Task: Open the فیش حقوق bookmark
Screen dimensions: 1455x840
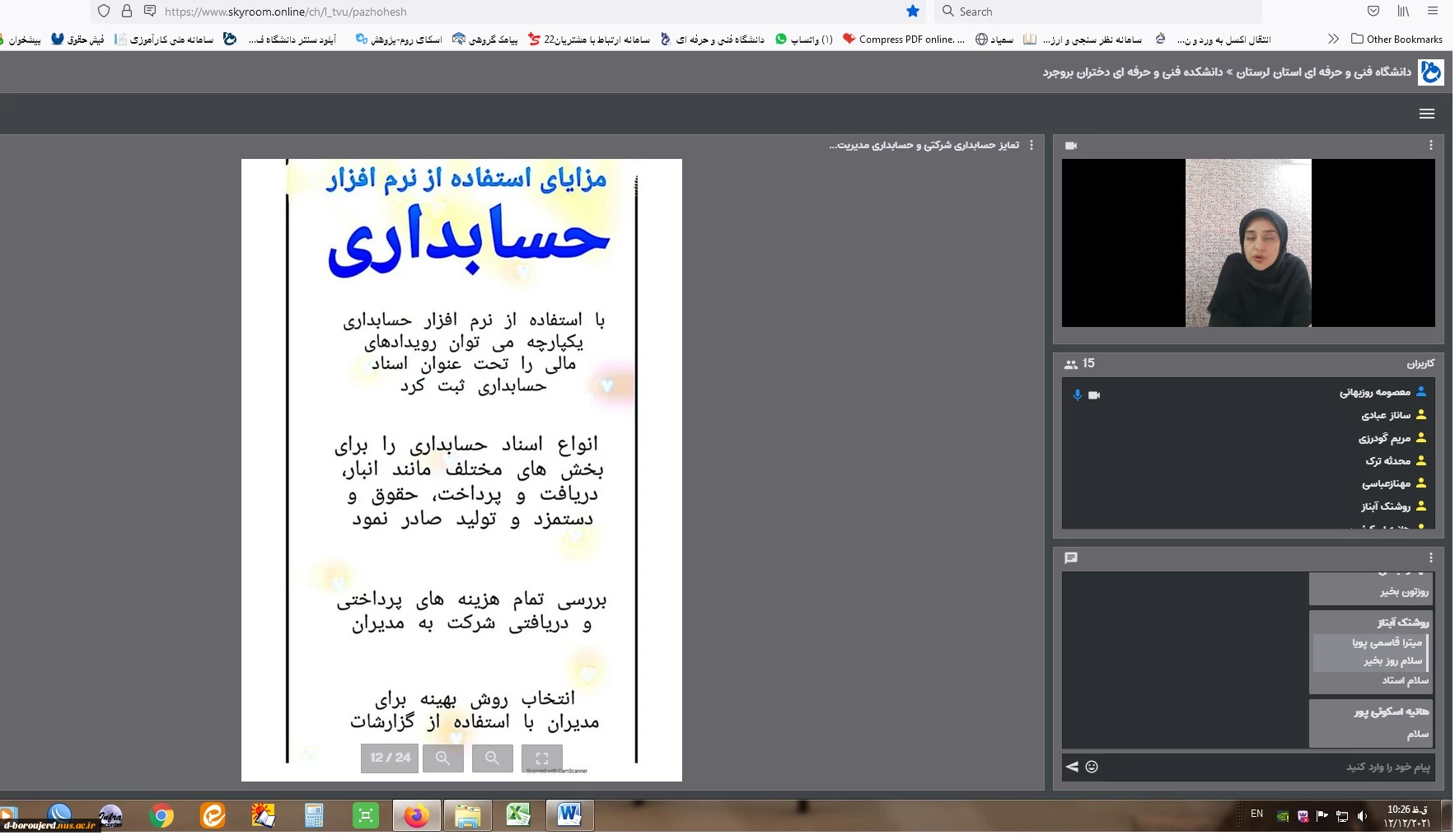Action: coord(78,39)
